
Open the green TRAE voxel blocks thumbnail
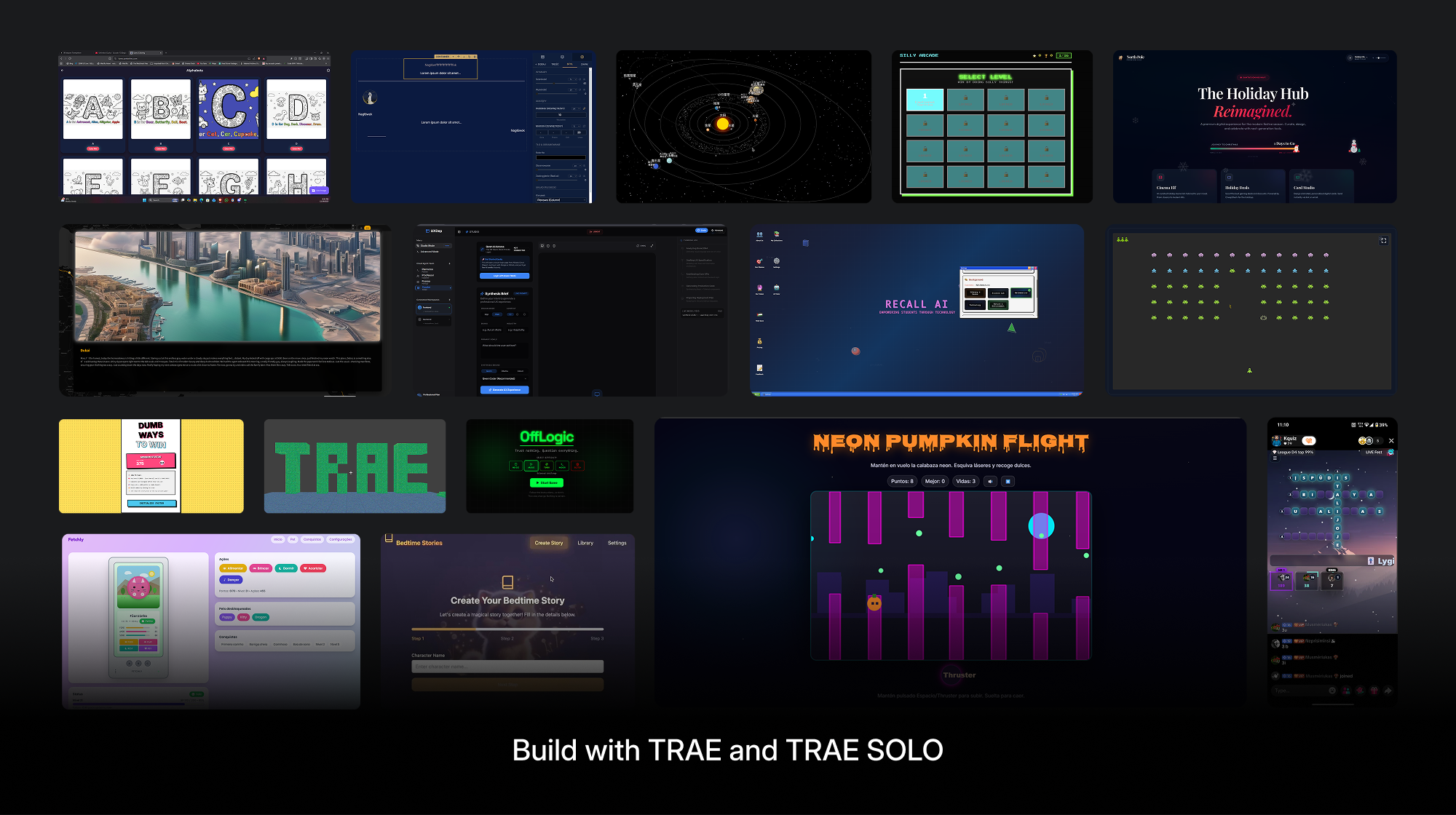point(355,466)
